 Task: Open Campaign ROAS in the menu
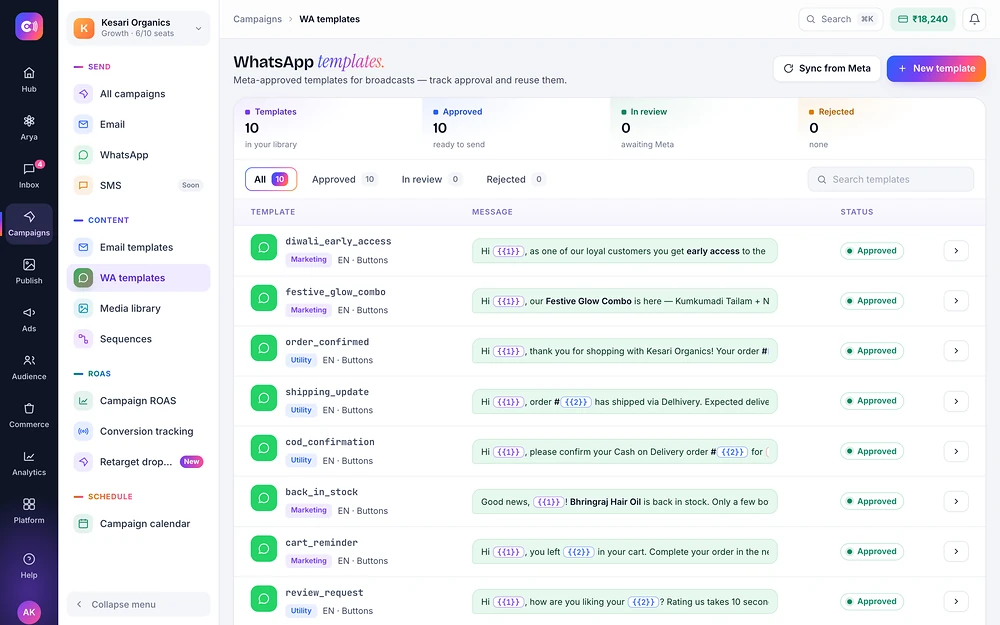click(138, 401)
